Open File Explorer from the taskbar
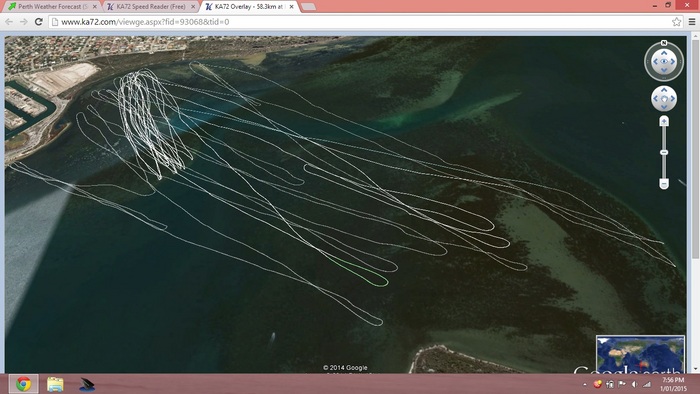This screenshot has width=700, height=394. pos(55,384)
